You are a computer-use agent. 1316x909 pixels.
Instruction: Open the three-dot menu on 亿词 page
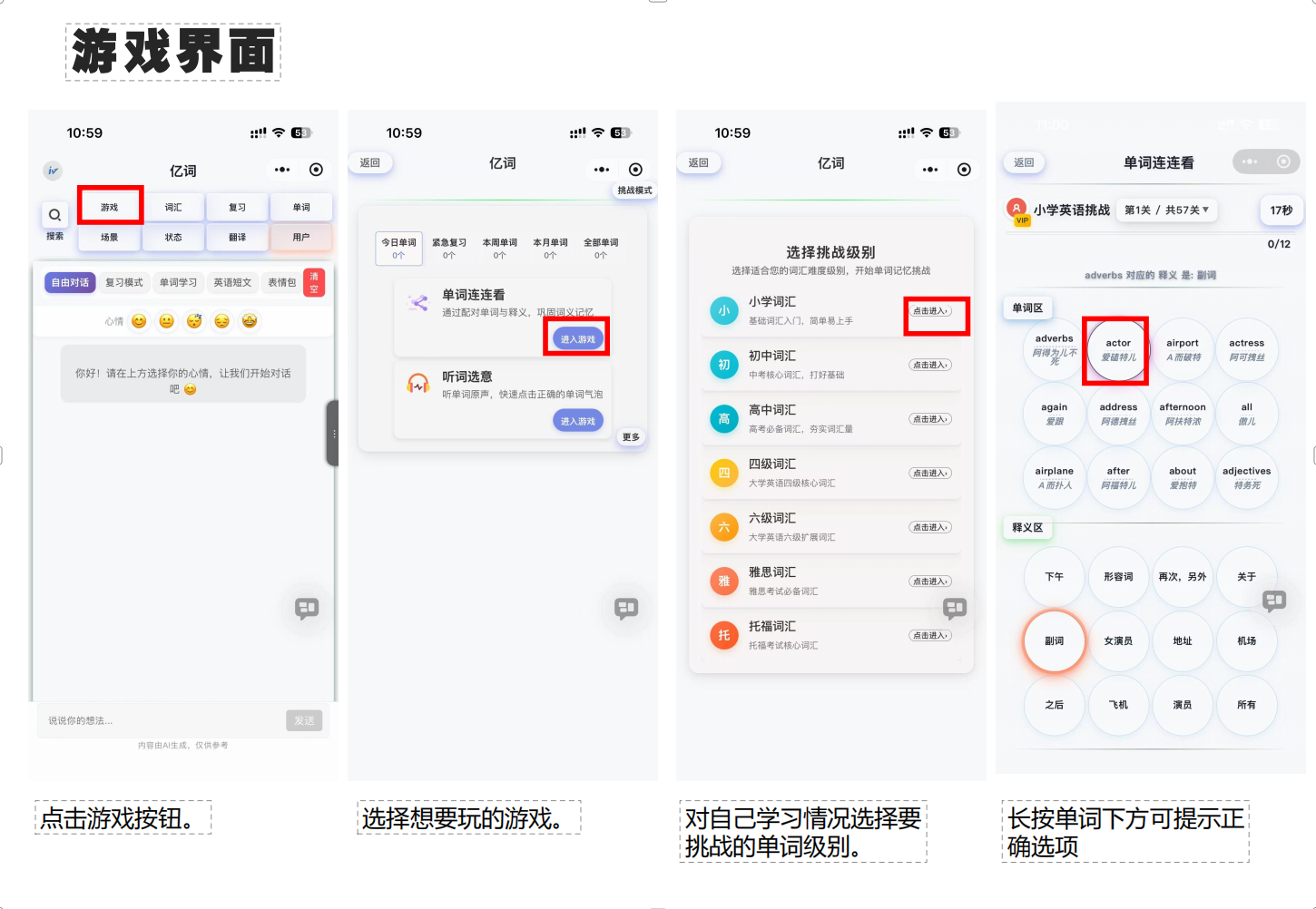coord(282,170)
